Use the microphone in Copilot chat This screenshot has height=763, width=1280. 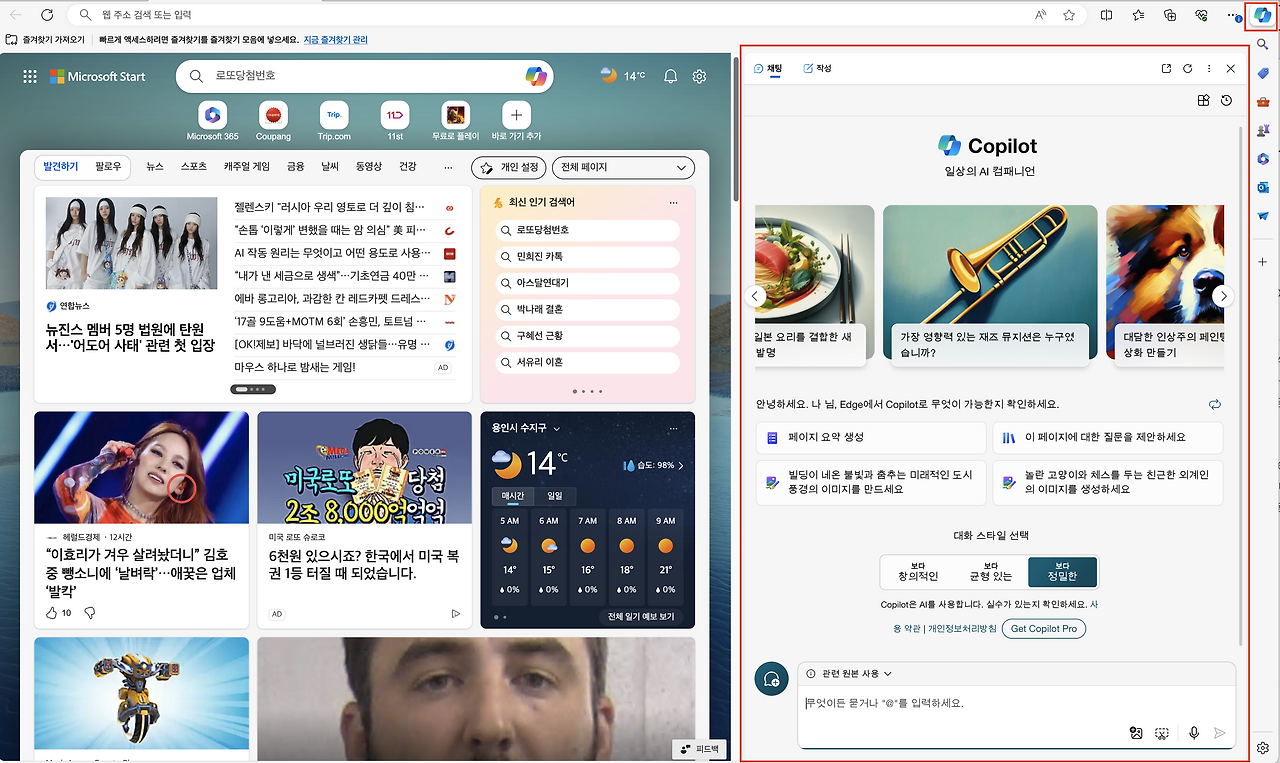(1194, 733)
